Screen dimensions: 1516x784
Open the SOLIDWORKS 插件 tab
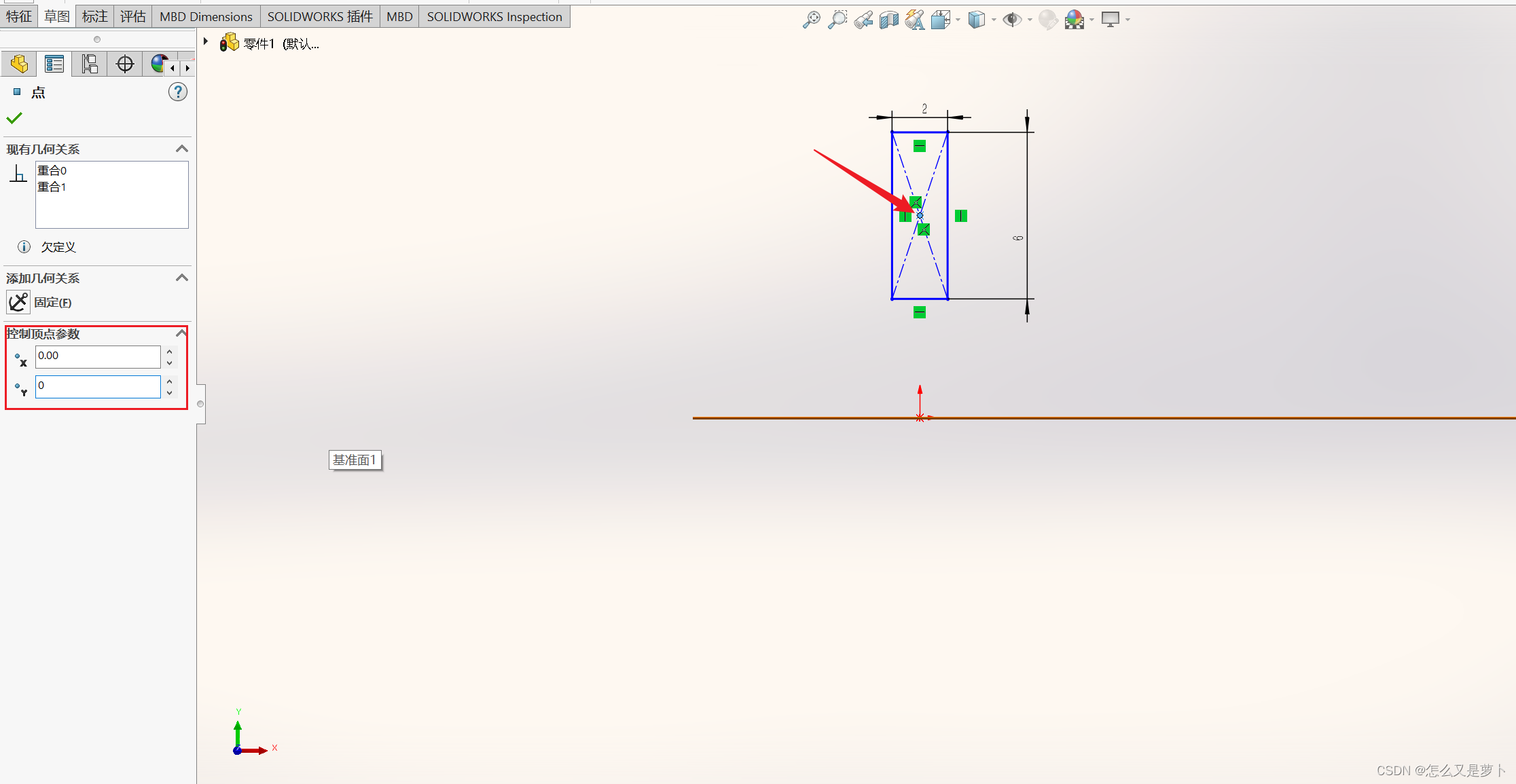point(320,16)
